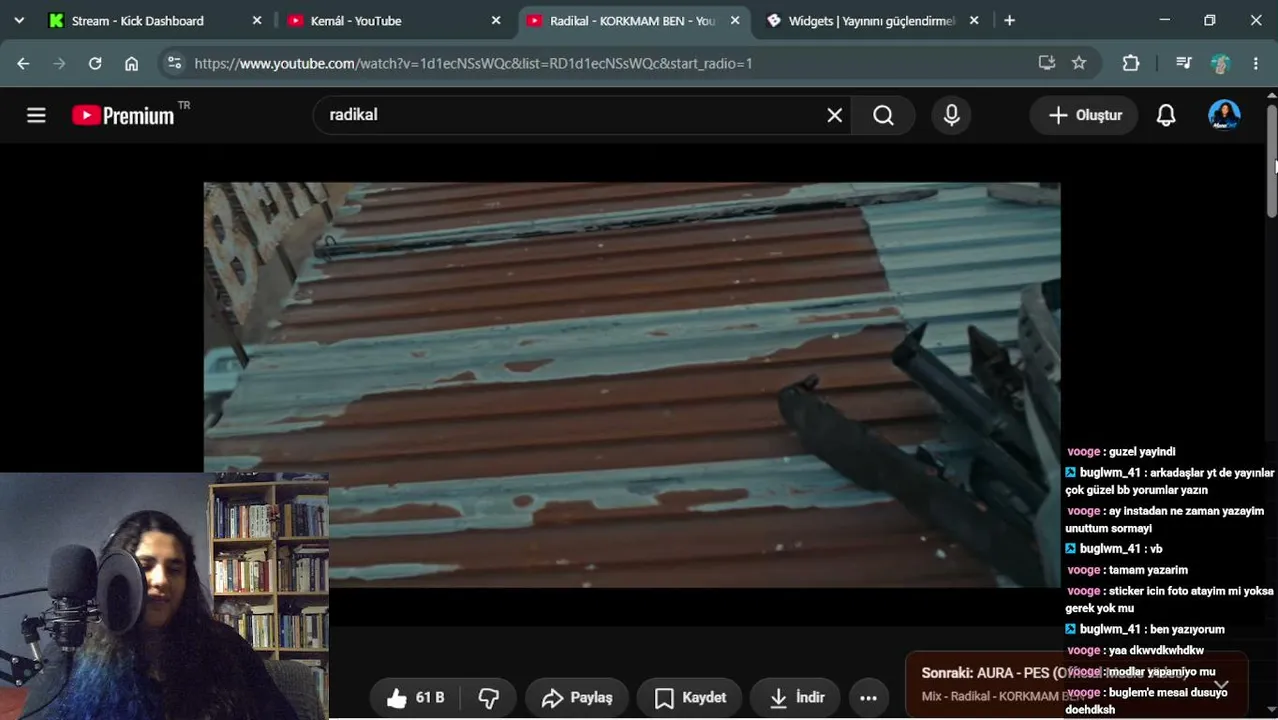Open YouTube notifications bell
Image resolution: width=1278 pixels, height=720 pixels.
[x=1166, y=115]
